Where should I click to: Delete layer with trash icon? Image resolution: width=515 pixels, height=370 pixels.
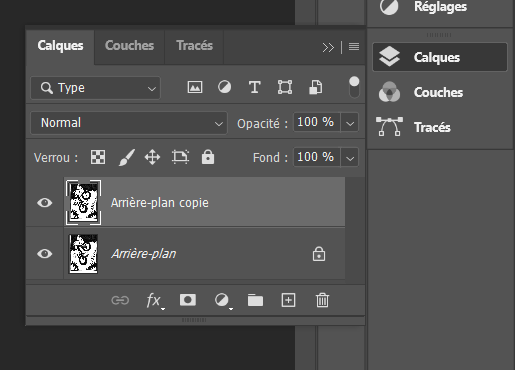[322, 300]
